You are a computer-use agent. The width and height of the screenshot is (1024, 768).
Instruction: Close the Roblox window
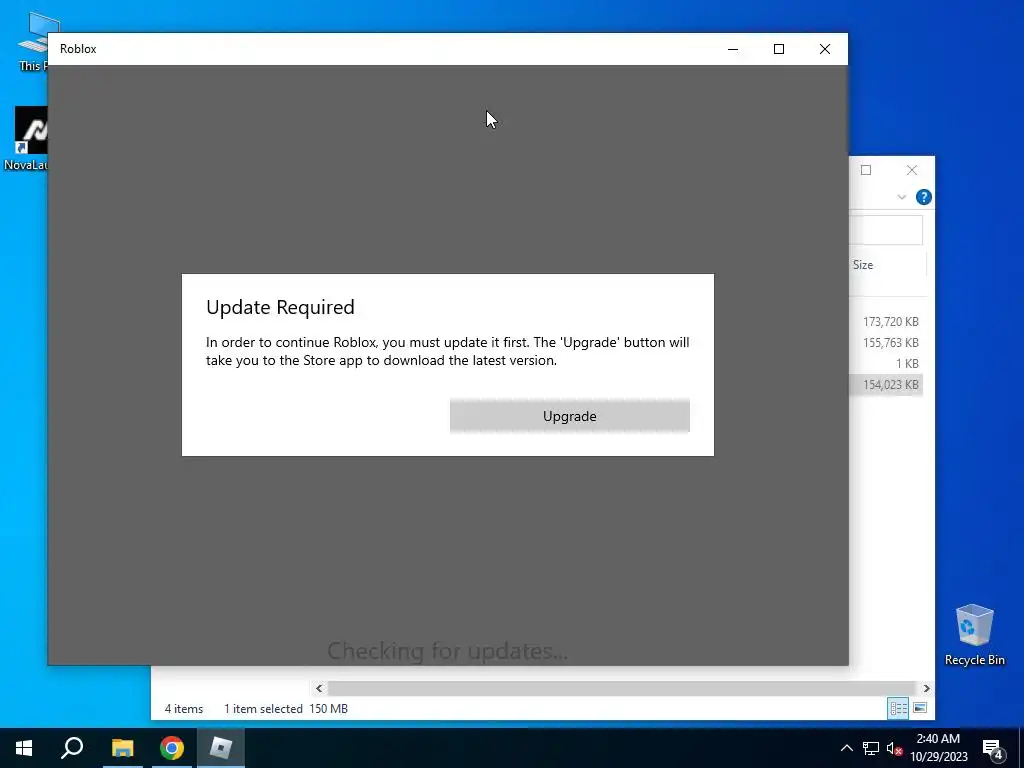tap(825, 49)
